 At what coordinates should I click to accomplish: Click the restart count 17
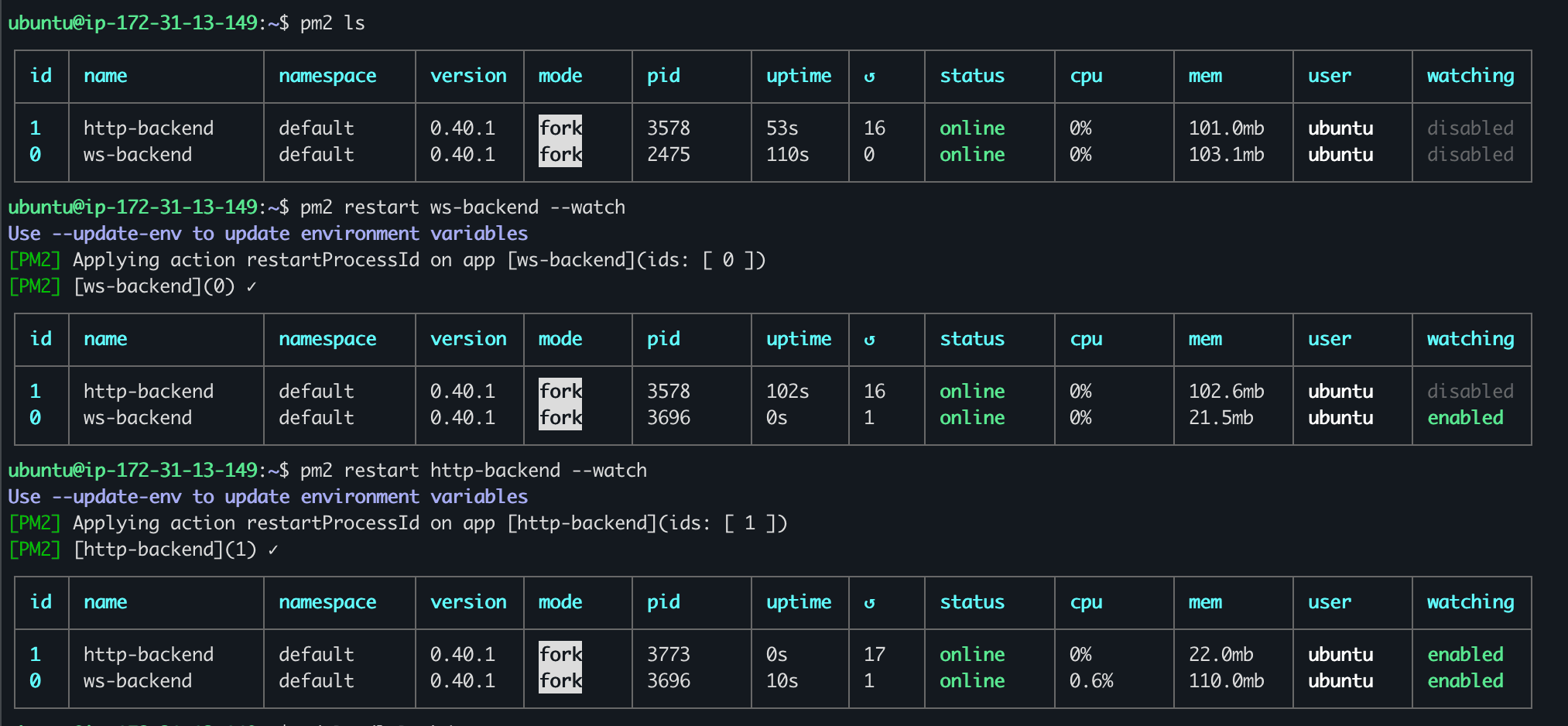tap(875, 654)
